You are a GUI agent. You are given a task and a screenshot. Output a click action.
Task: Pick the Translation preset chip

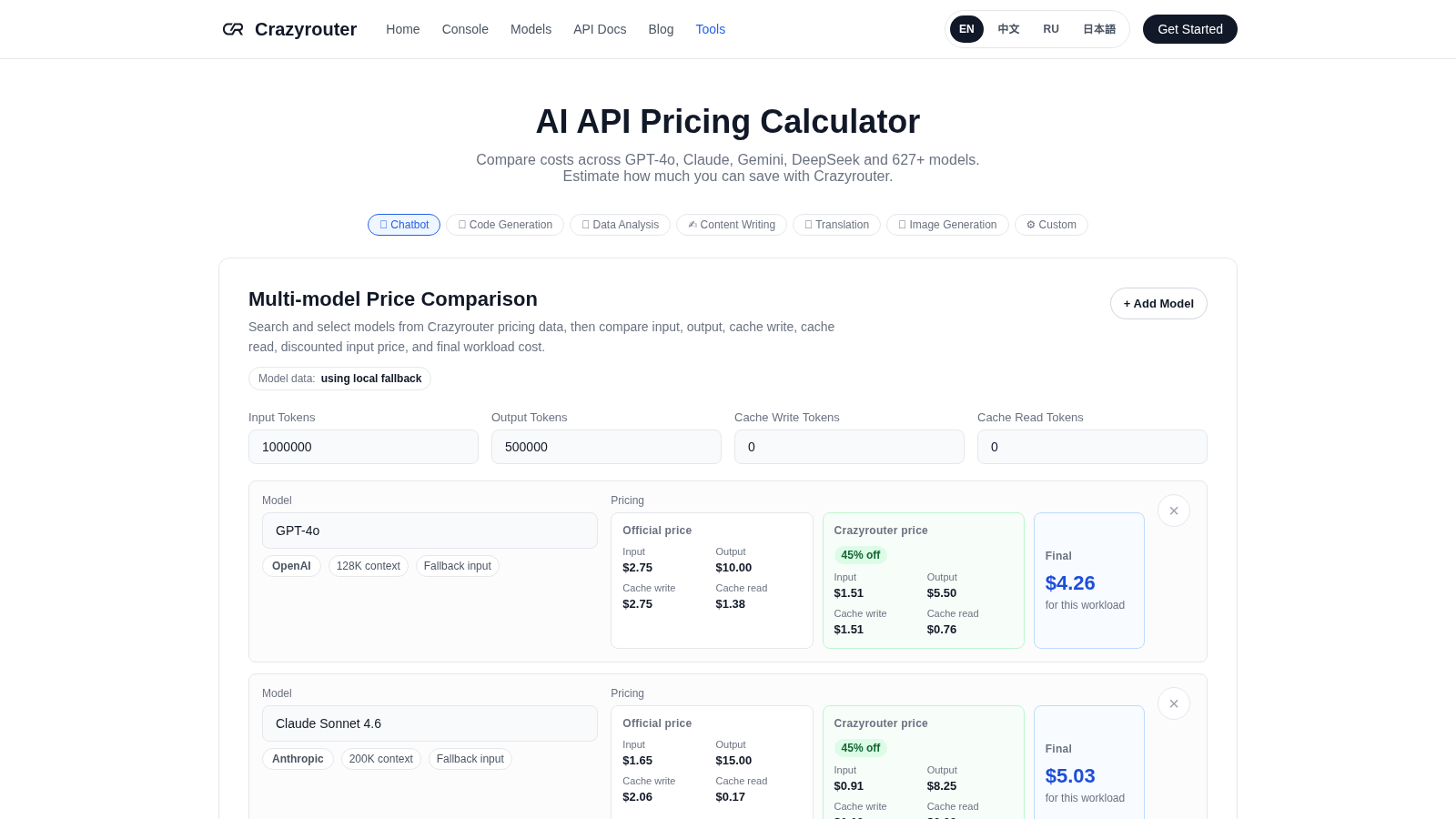click(x=836, y=225)
